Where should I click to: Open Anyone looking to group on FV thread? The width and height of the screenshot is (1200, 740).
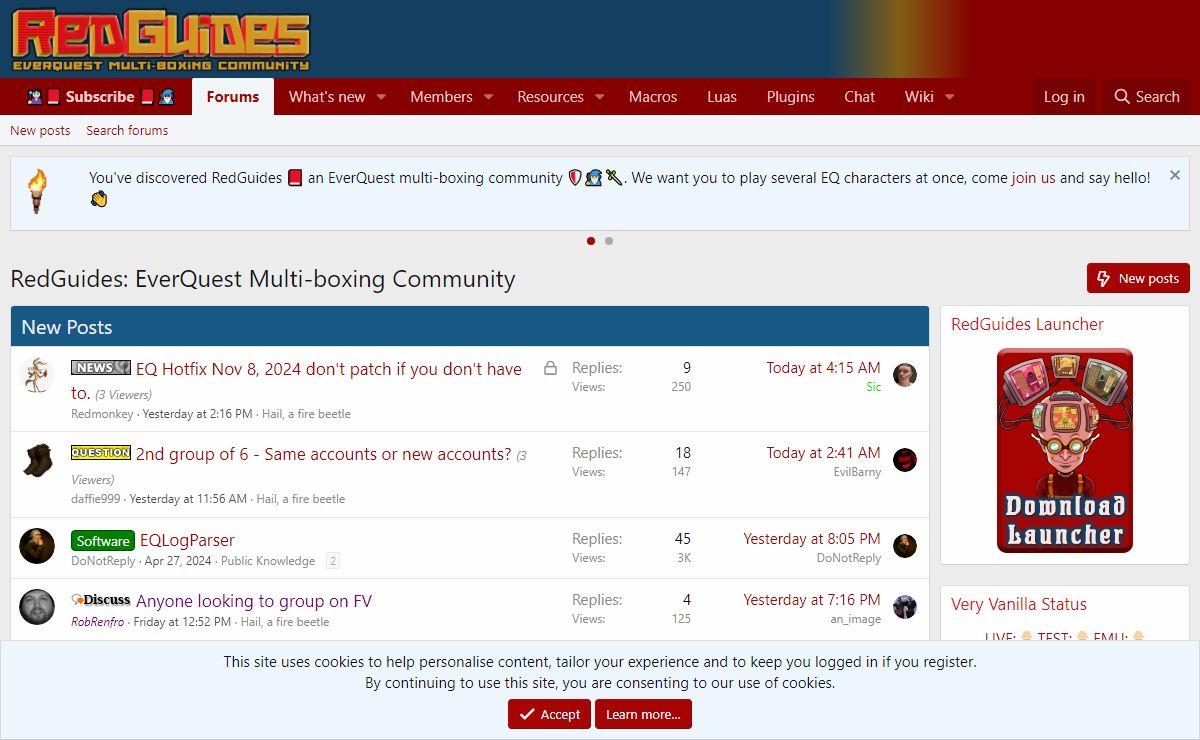[x=254, y=601]
